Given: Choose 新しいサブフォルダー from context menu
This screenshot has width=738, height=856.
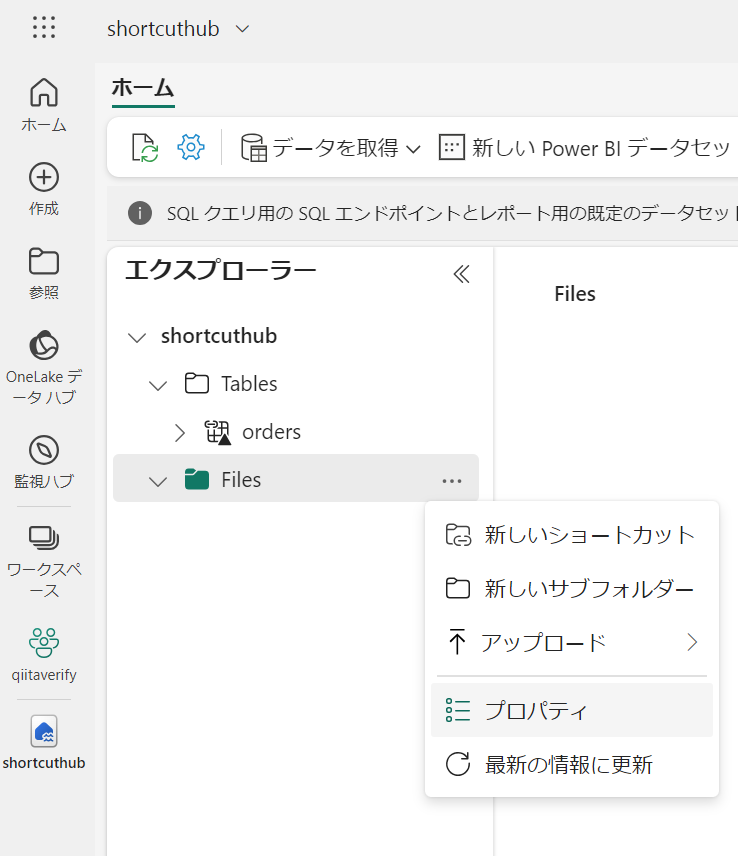Looking at the screenshot, I should coord(572,588).
